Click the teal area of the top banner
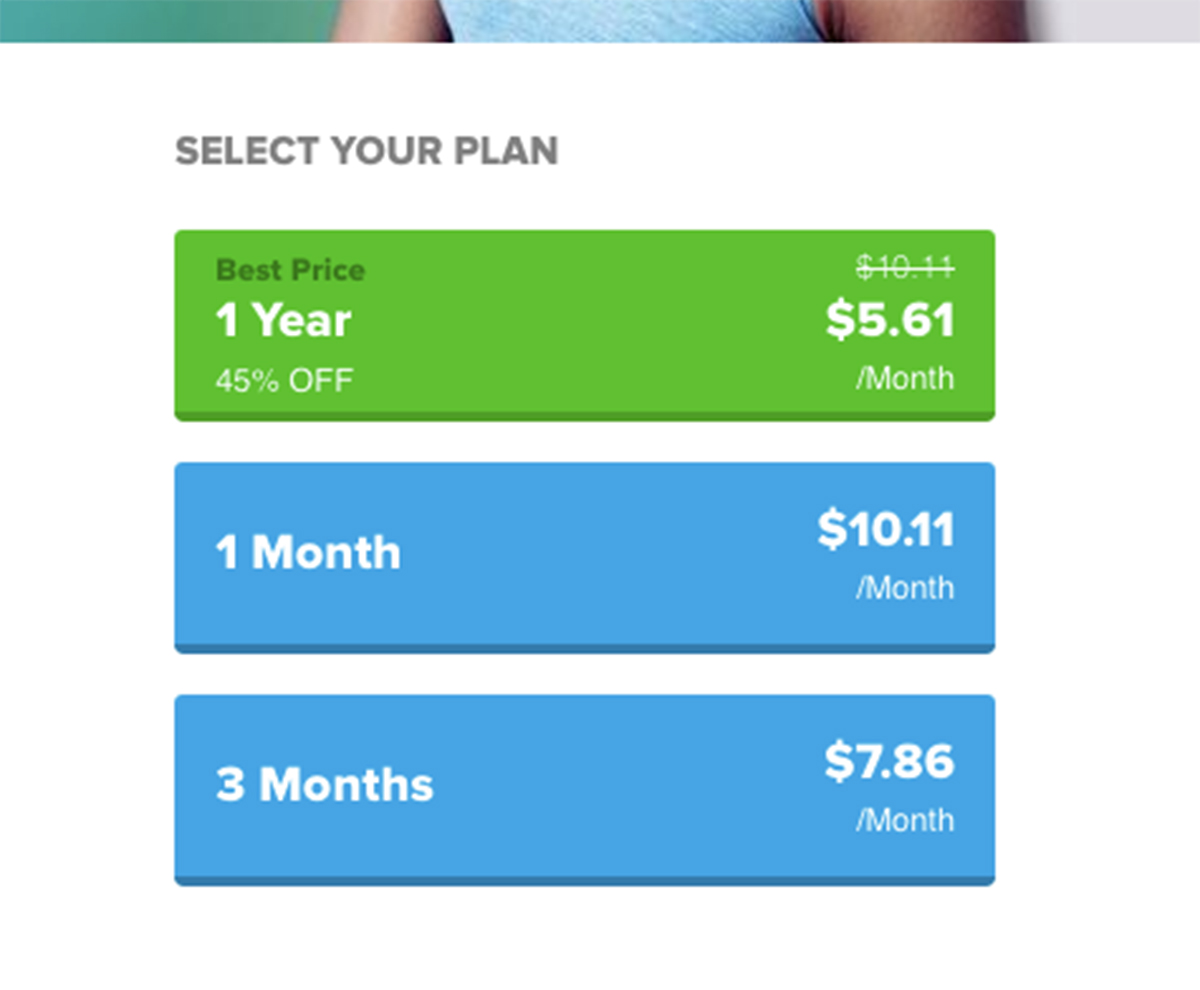 pyautogui.click(x=150, y=20)
